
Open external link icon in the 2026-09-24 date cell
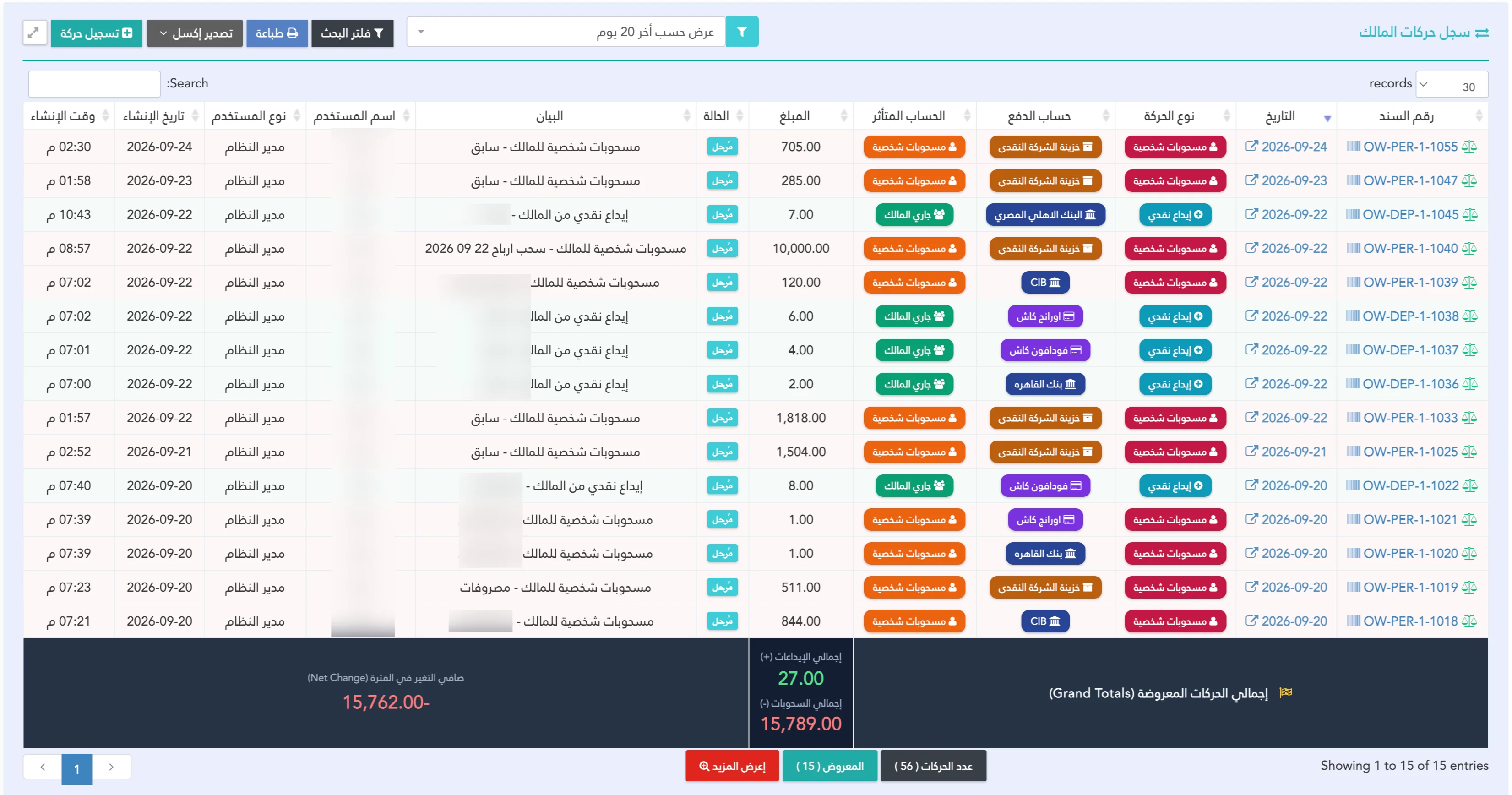pos(1251,146)
